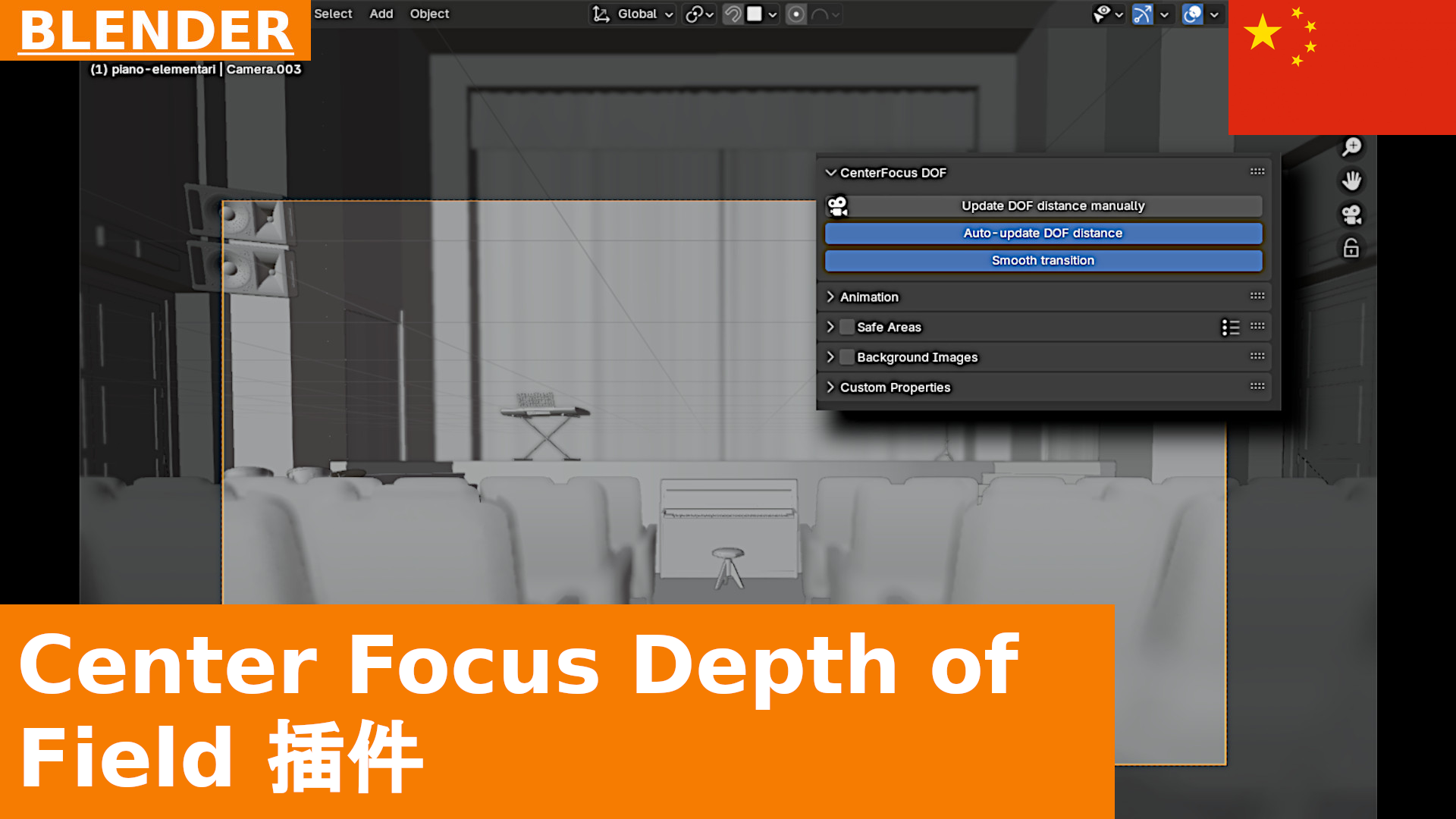Image resolution: width=1456 pixels, height=819 pixels.
Task: Click the object visibility eye-cursor icon
Action: tap(1102, 14)
